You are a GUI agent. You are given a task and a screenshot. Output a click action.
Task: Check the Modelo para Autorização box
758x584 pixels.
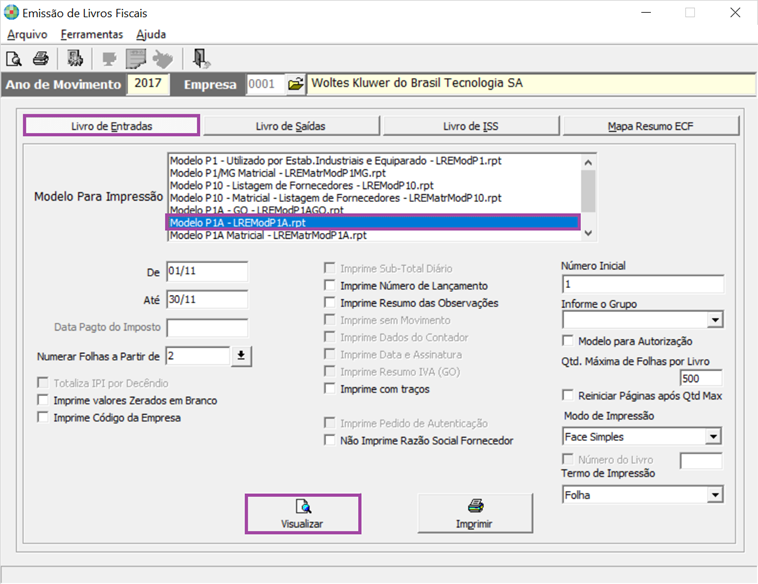click(x=569, y=342)
